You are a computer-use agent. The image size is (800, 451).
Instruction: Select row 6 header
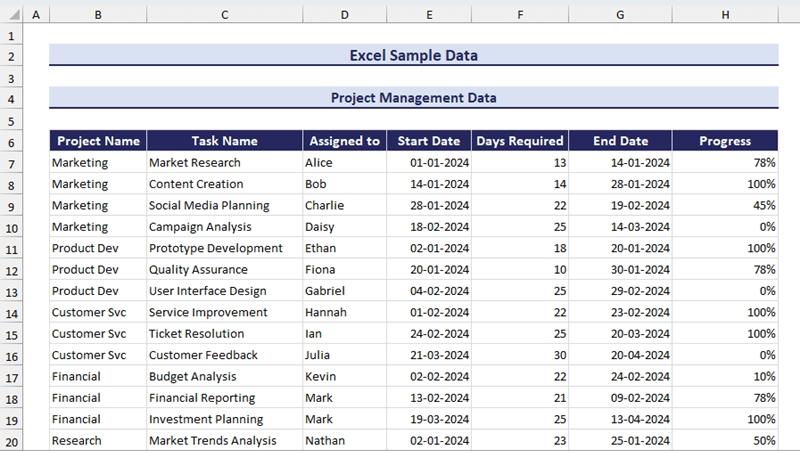(11, 120)
